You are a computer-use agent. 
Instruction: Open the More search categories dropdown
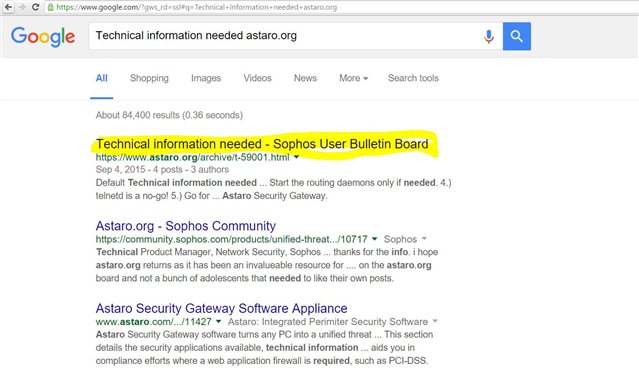tap(353, 78)
